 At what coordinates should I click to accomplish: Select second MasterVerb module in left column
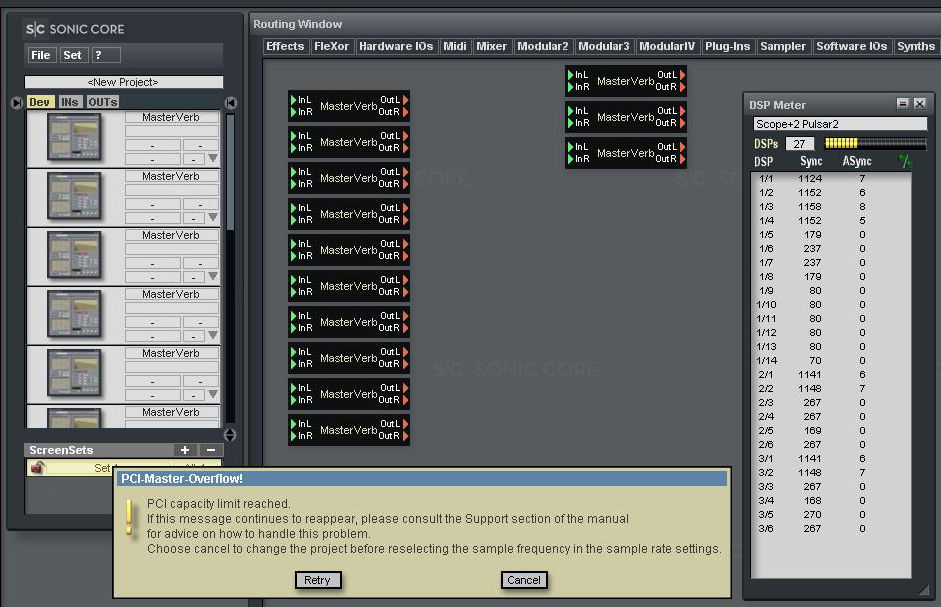coord(349,142)
